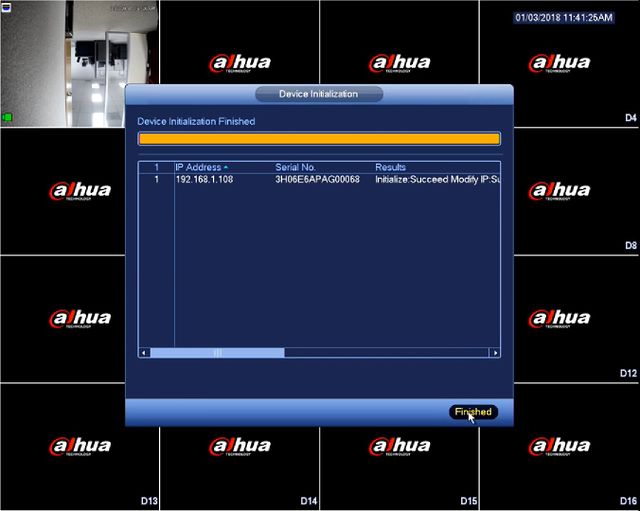Image resolution: width=640 pixels, height=511 pixels.
Task: Click the Serial No. column header
Action: tap(295, 167)
